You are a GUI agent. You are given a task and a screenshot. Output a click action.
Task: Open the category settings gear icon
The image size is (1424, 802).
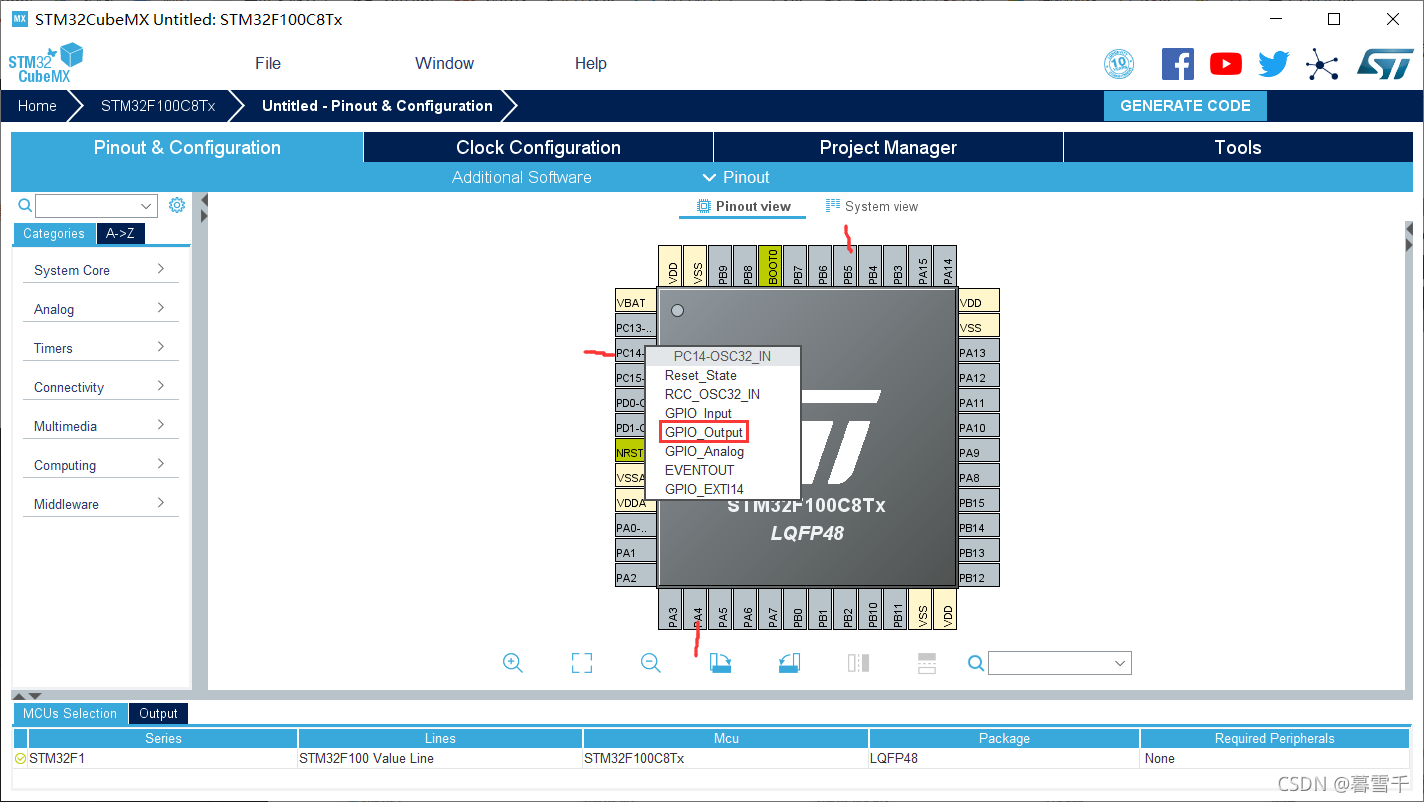point(177,205)
